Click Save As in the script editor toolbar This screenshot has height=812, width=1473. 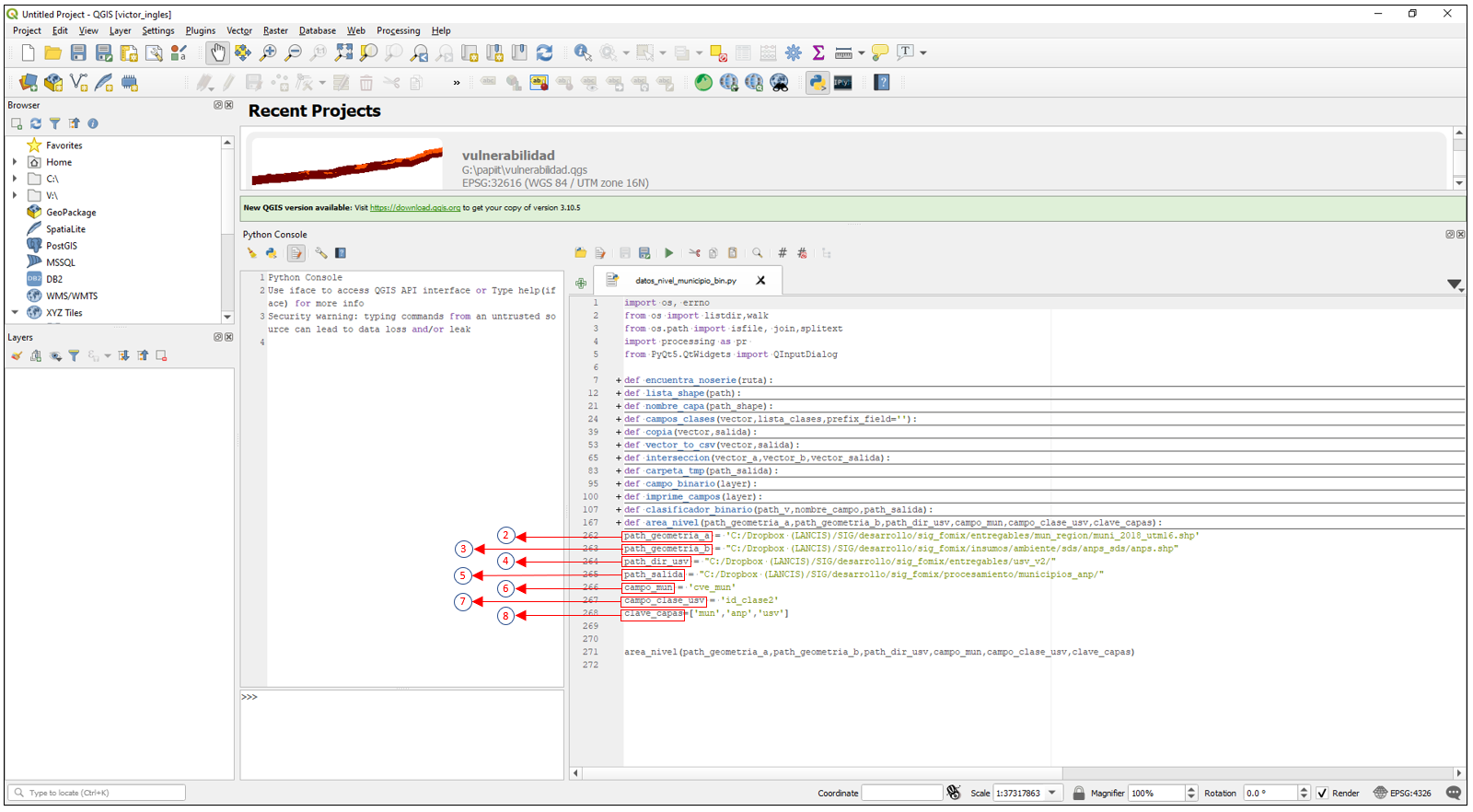644,253
